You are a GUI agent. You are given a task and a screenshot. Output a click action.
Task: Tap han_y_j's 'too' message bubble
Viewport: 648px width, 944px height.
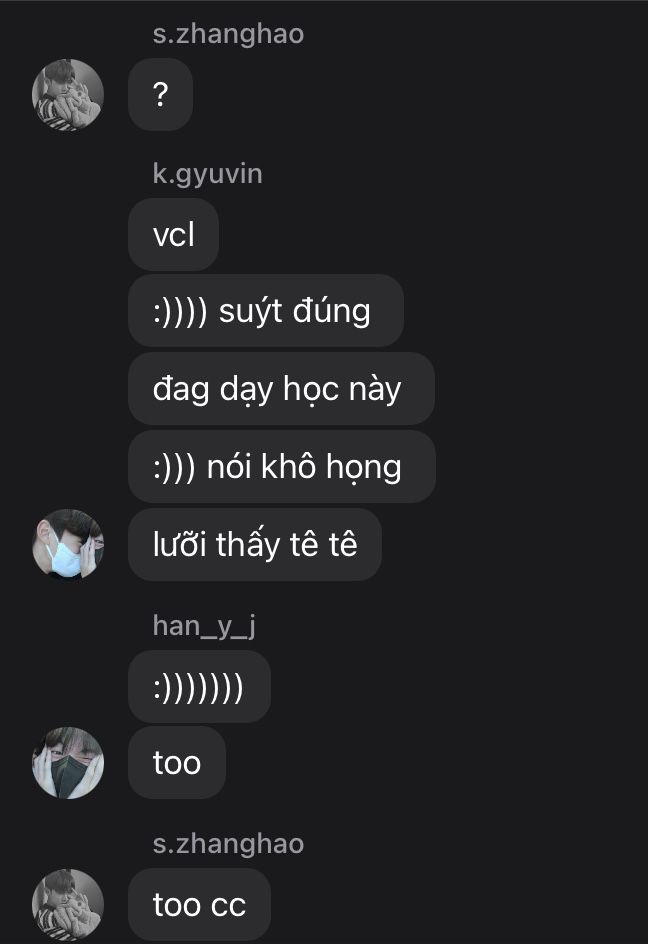(x=177, y=763)
